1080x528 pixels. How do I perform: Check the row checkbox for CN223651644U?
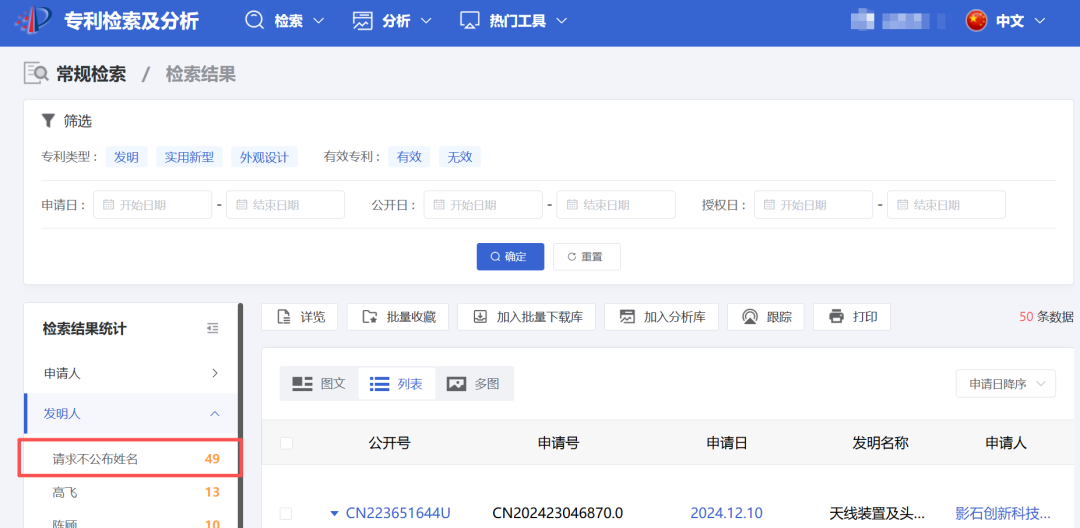pyautogui.click(x=286, y=514)
